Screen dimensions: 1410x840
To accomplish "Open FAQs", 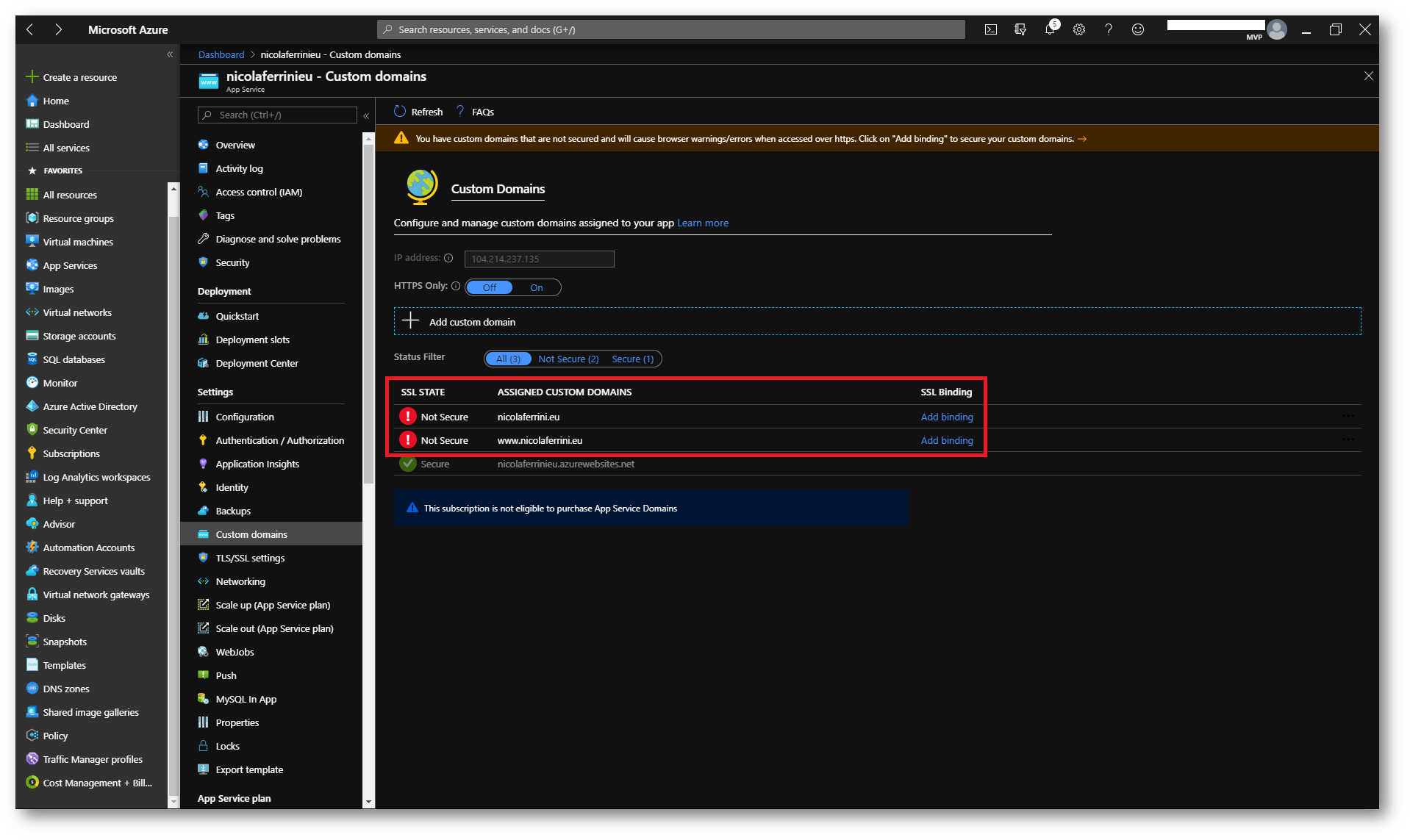I will click(475, 112).
